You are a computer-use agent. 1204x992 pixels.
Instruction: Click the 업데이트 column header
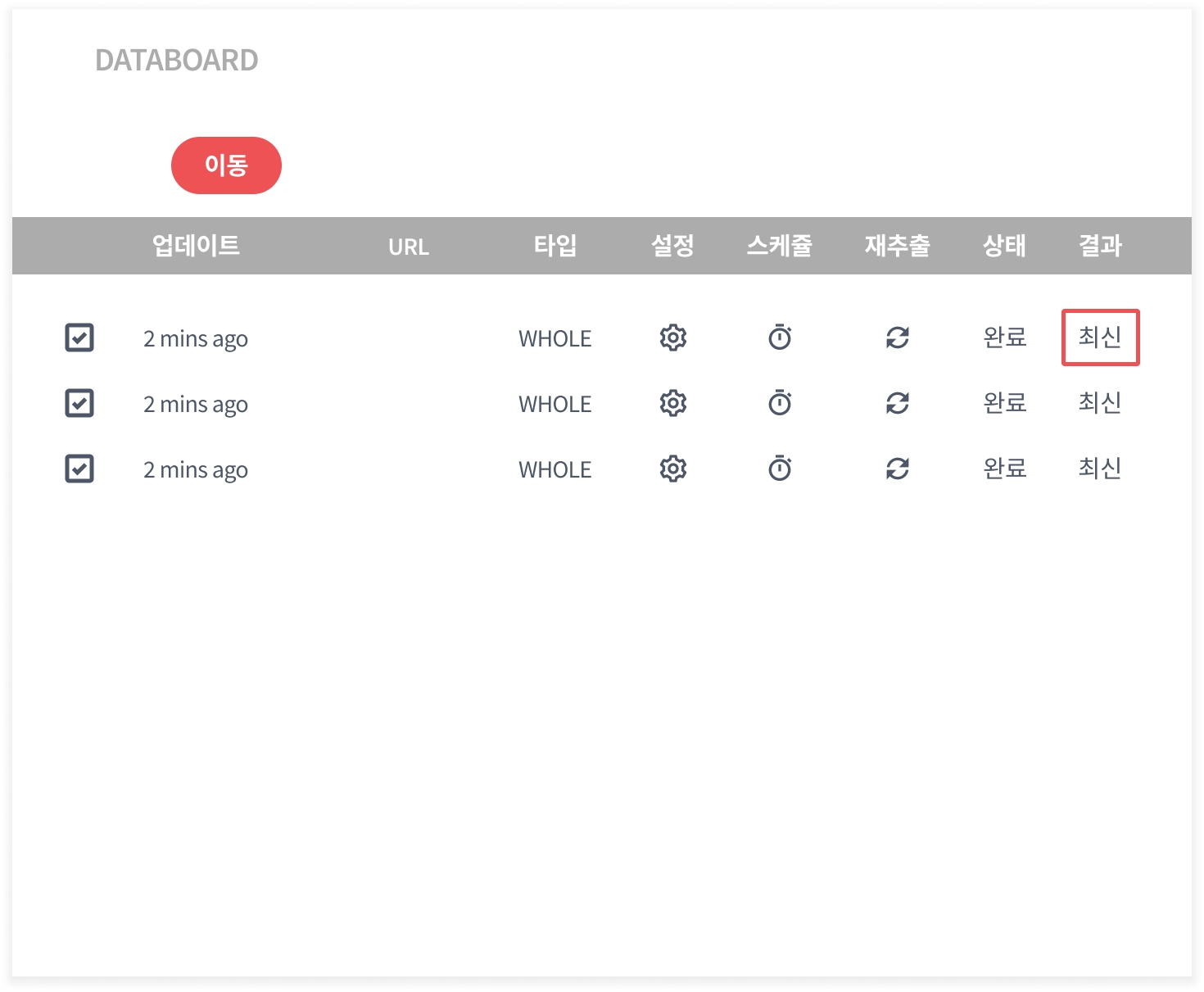click(x=196, y=246)
